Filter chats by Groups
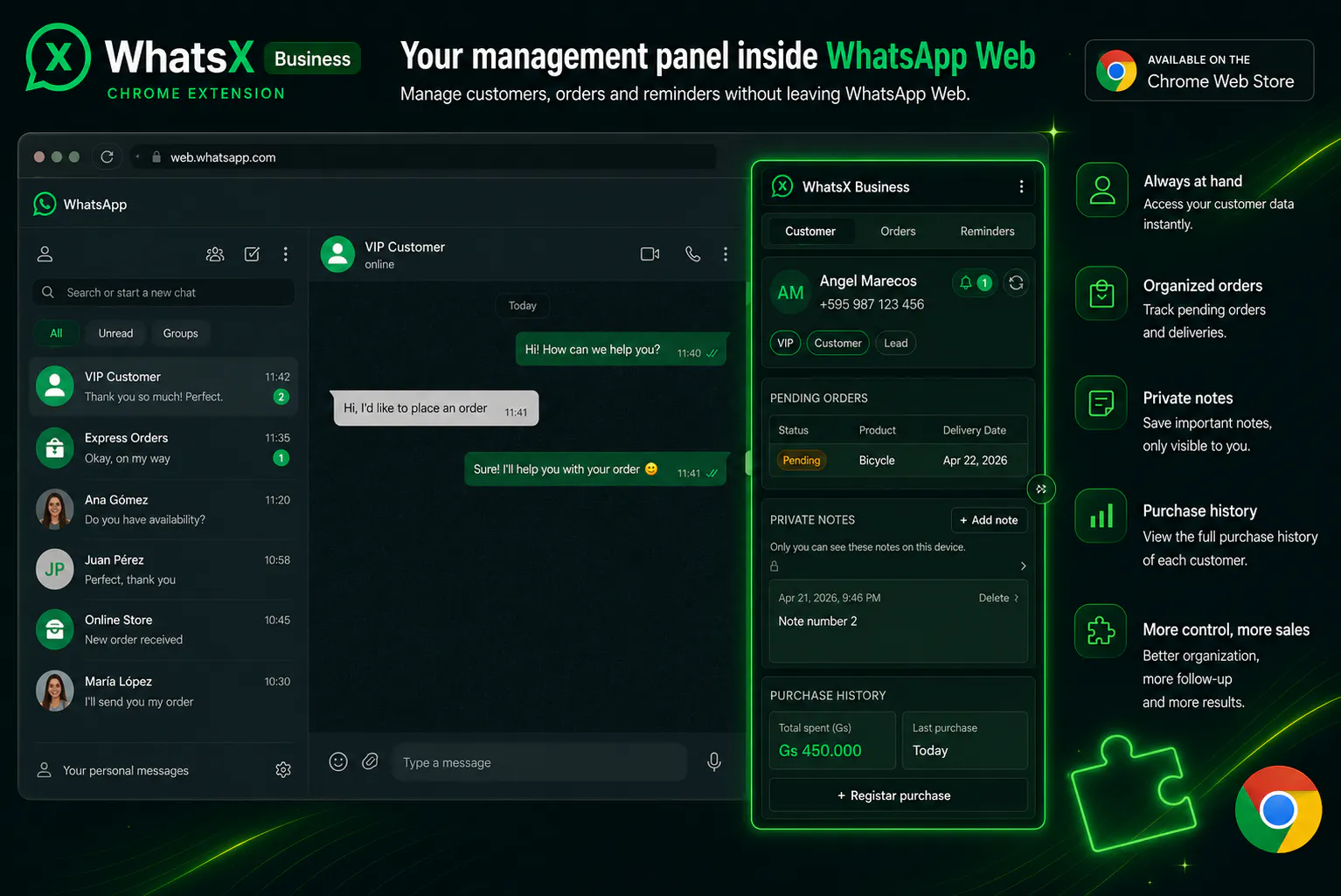The height and width of the screenshot is (896, 1341). 181,334
